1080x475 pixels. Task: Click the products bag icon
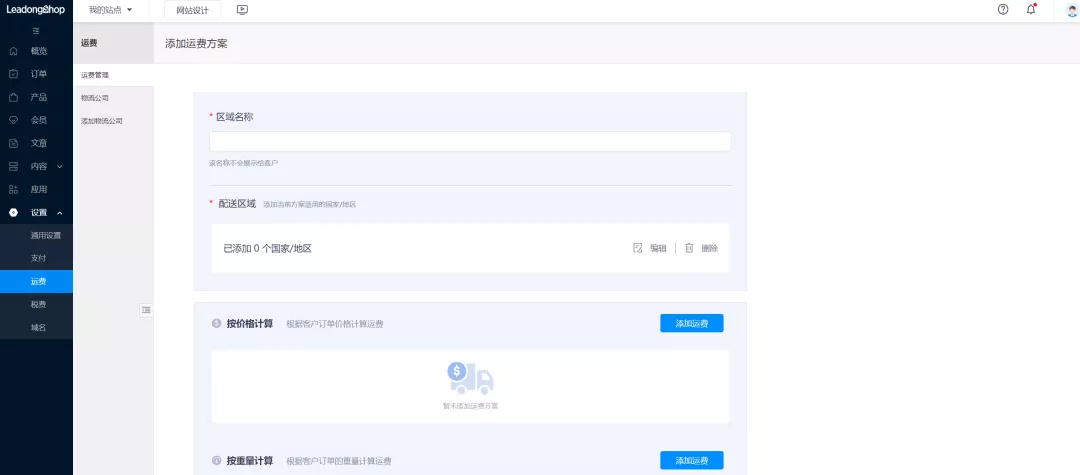[x=13, y=97]
